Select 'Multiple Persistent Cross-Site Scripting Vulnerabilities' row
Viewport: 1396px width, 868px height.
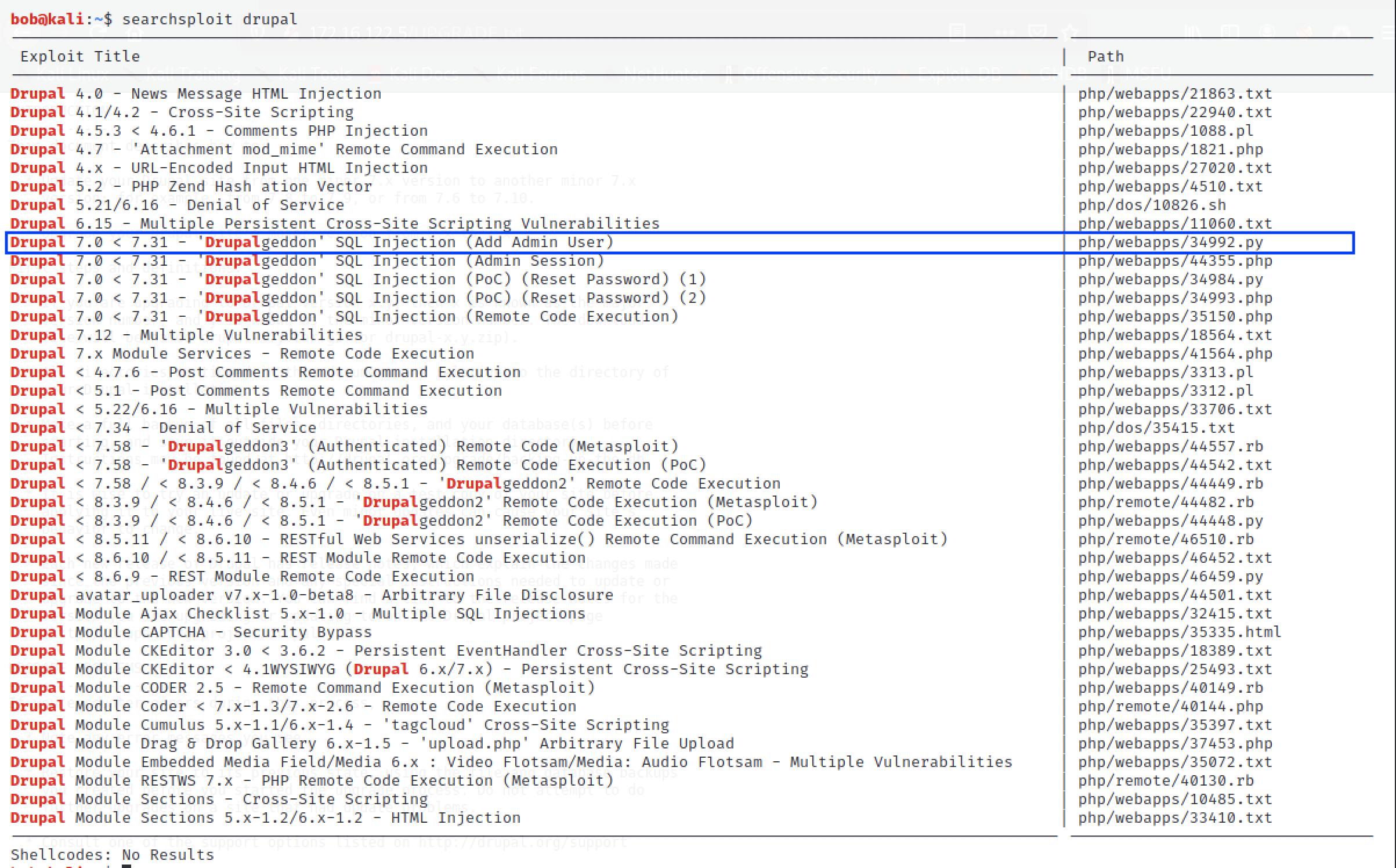pyautogui.click(x=335, y=223)
